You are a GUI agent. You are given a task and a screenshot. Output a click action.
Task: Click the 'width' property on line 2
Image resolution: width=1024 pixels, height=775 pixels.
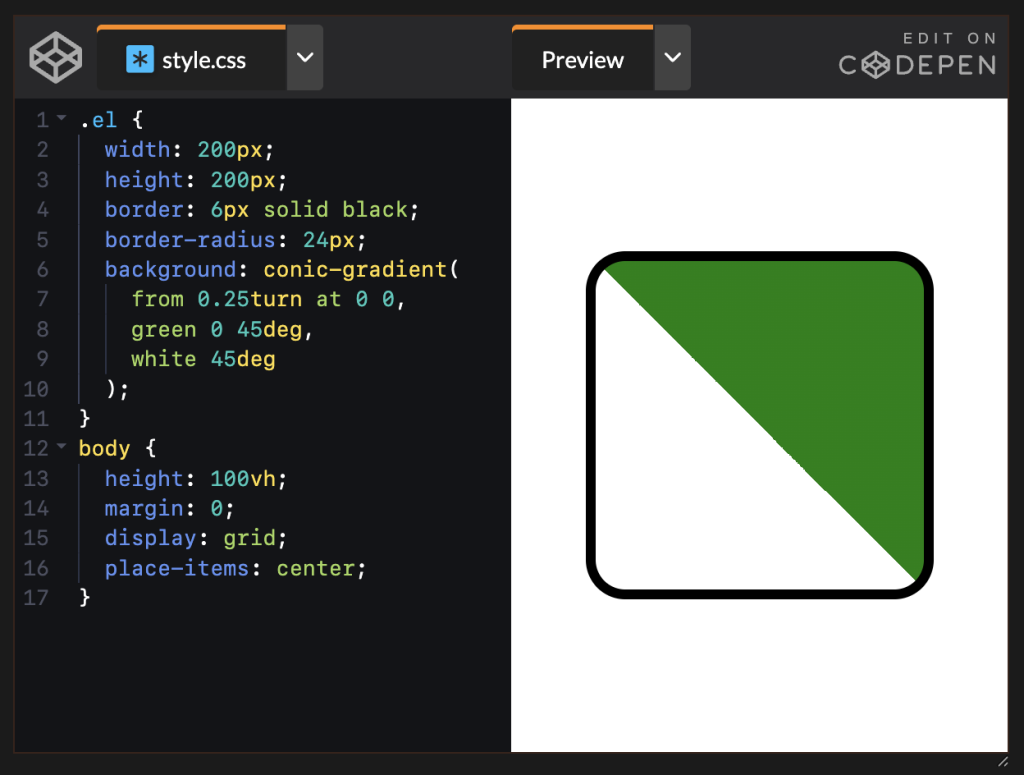coord(138,150)
